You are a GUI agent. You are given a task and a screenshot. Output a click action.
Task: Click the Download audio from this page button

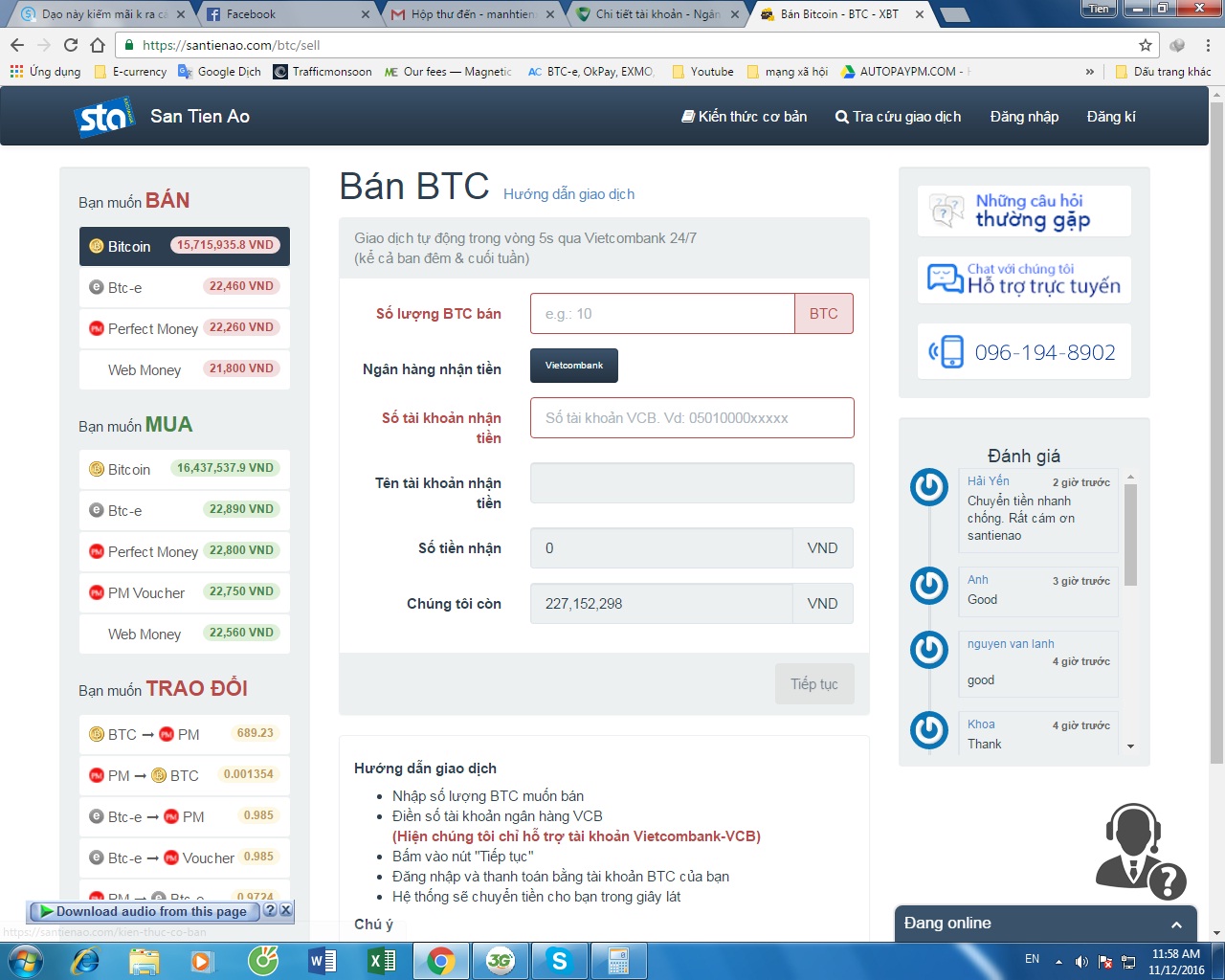(x=145, y=911)
